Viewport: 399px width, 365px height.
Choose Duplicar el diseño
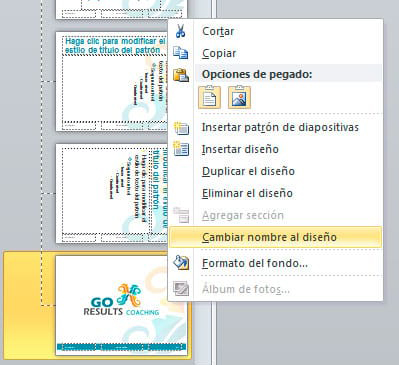[248, 171]
